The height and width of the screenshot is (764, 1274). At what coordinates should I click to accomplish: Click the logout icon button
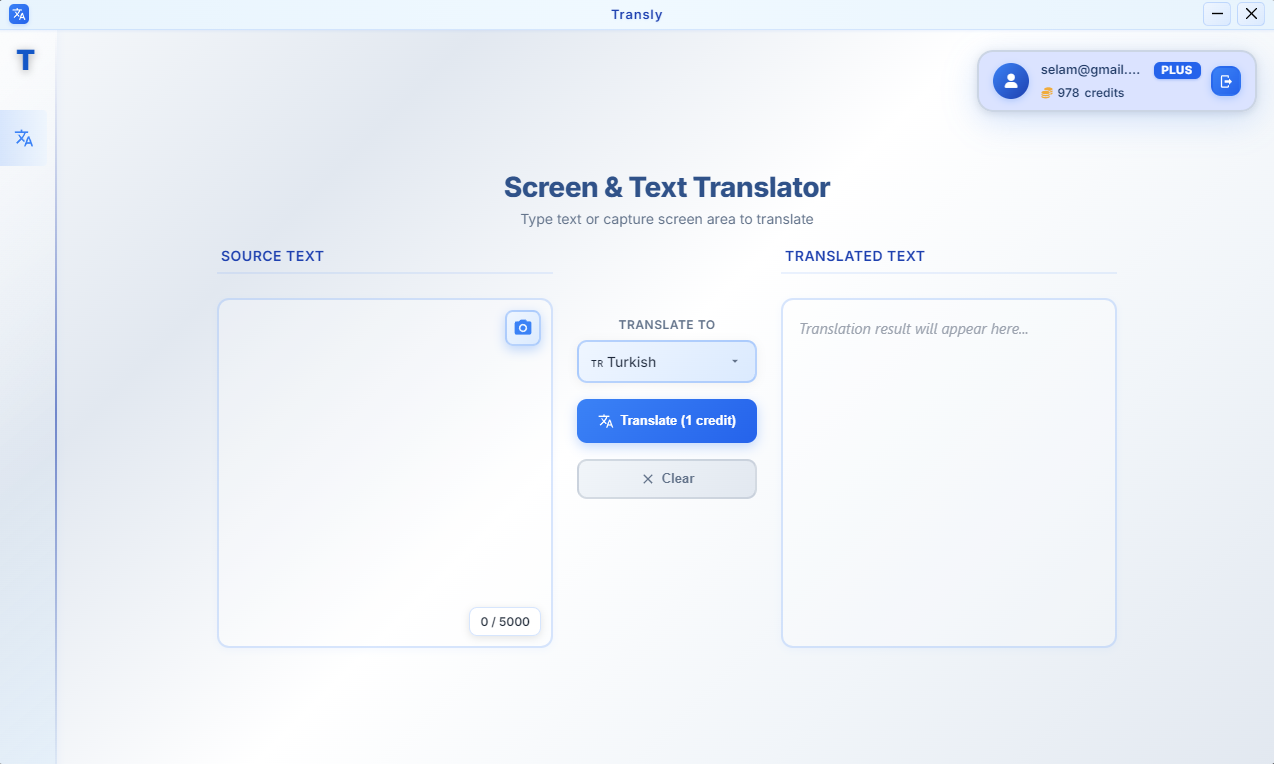pos(1226,81)
